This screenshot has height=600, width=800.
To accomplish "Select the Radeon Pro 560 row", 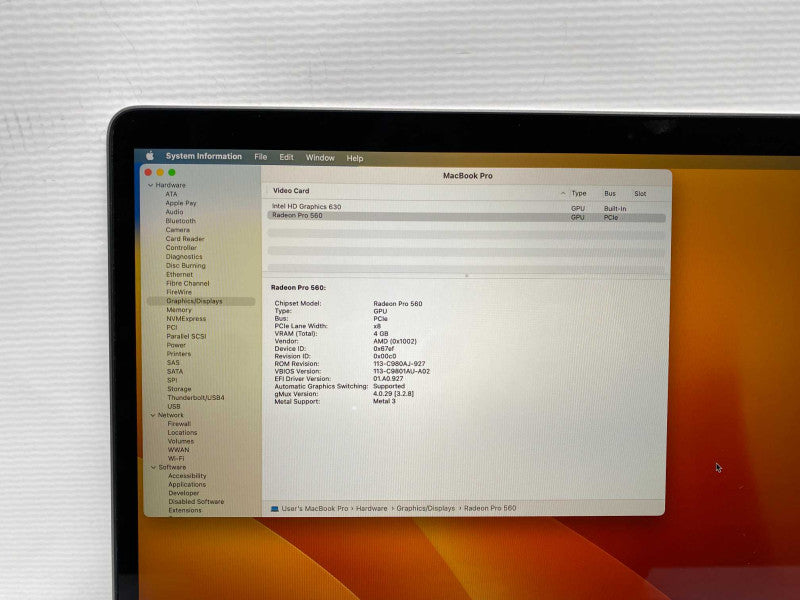I will click(466, 216).
